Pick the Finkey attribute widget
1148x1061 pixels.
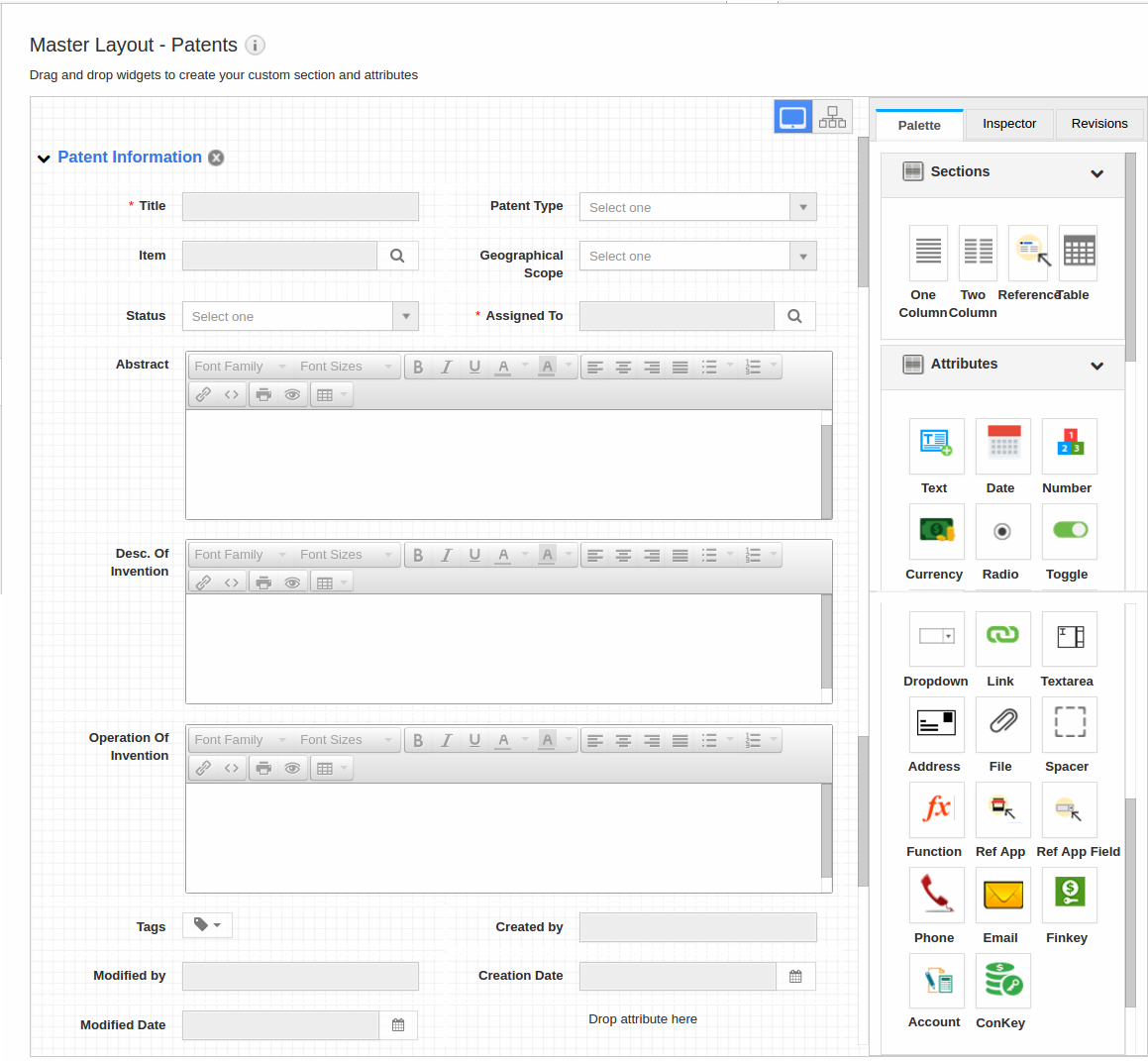[1069, 895]
